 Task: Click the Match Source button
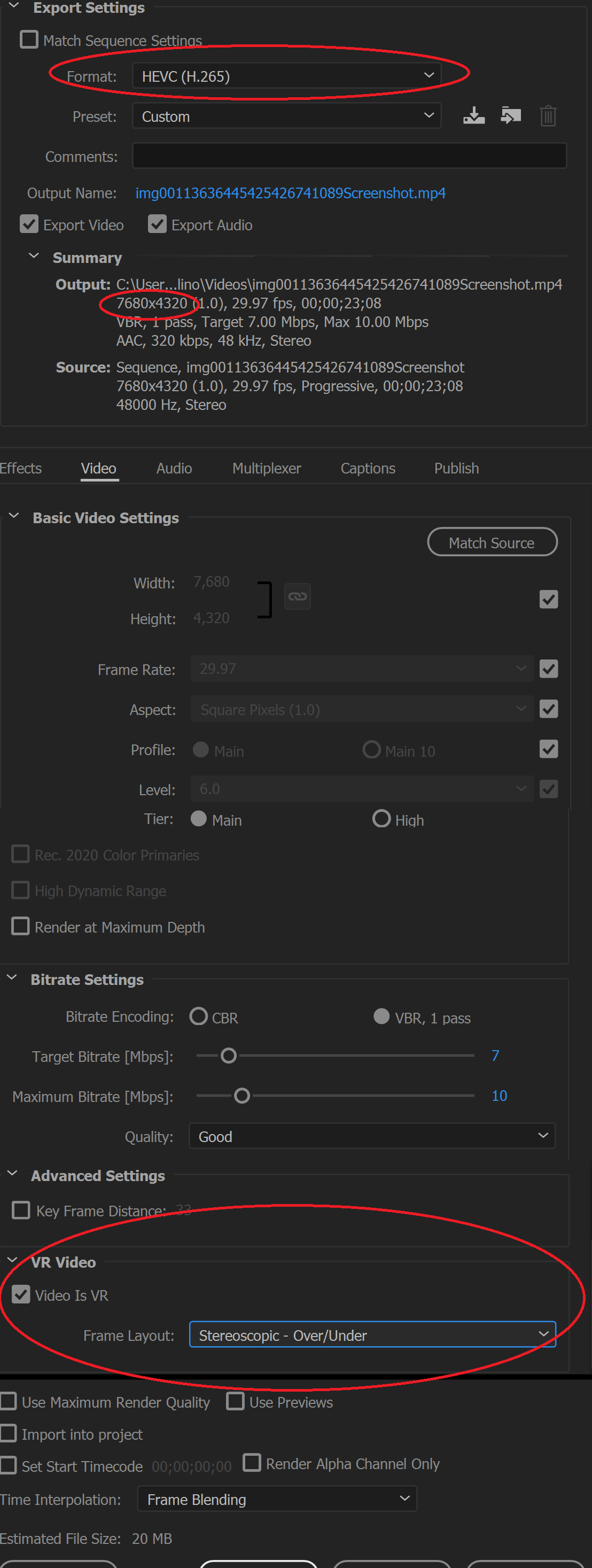[492, 542]
